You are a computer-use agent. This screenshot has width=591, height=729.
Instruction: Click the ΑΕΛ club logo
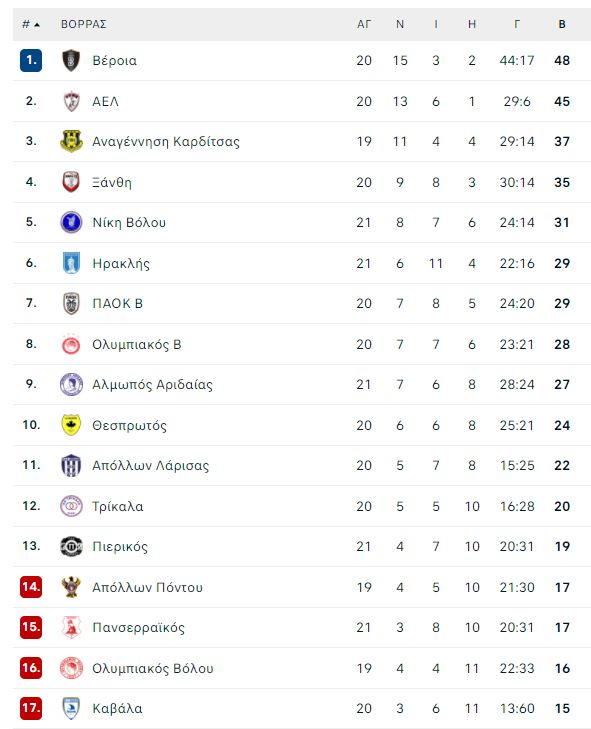pos(71,101)
